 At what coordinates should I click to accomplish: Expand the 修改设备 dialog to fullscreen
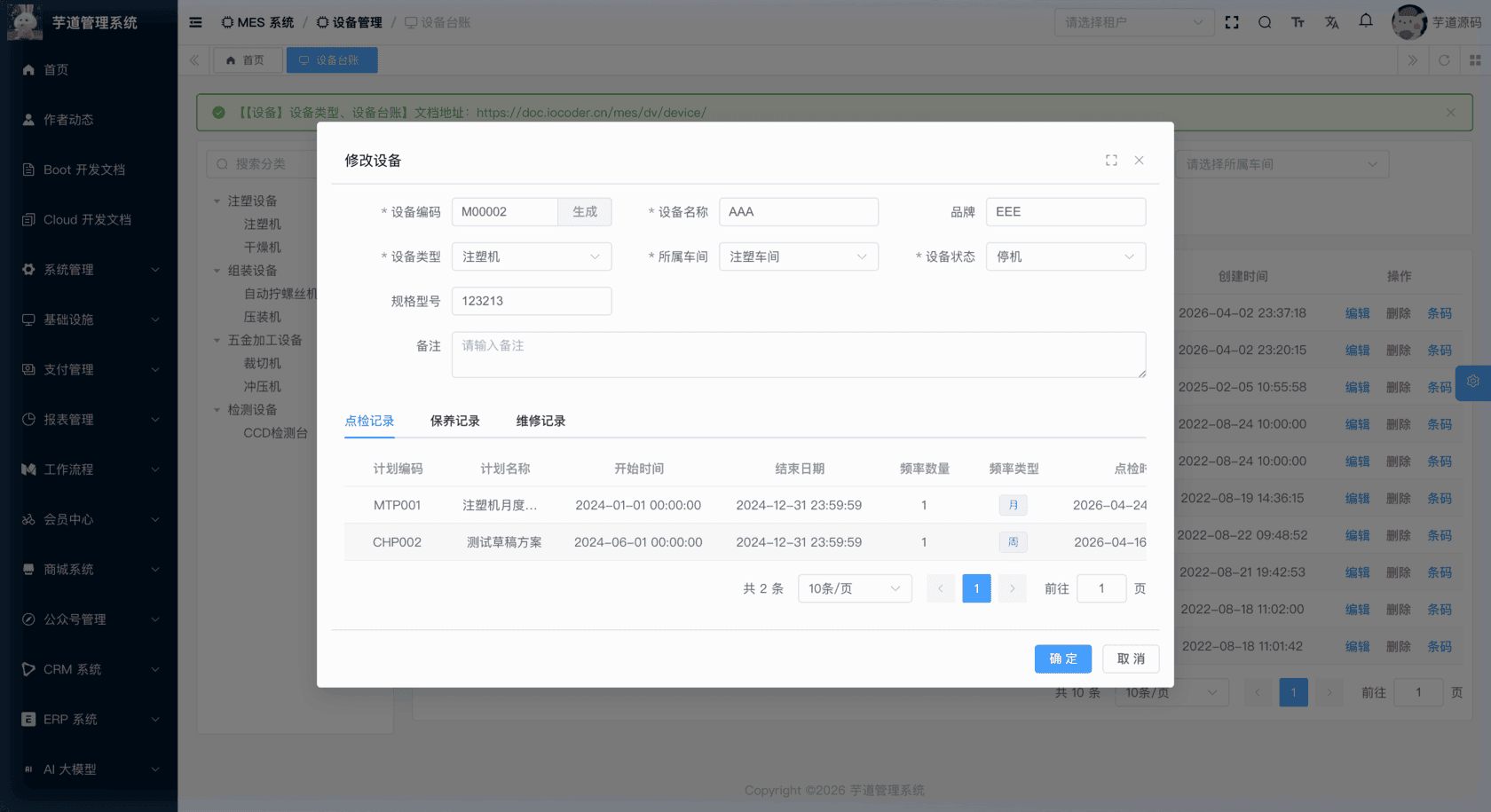[x=1111, y=160]
